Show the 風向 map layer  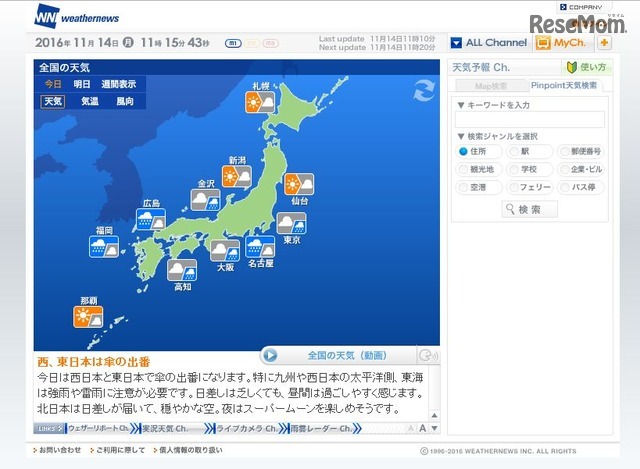(124, 101)
